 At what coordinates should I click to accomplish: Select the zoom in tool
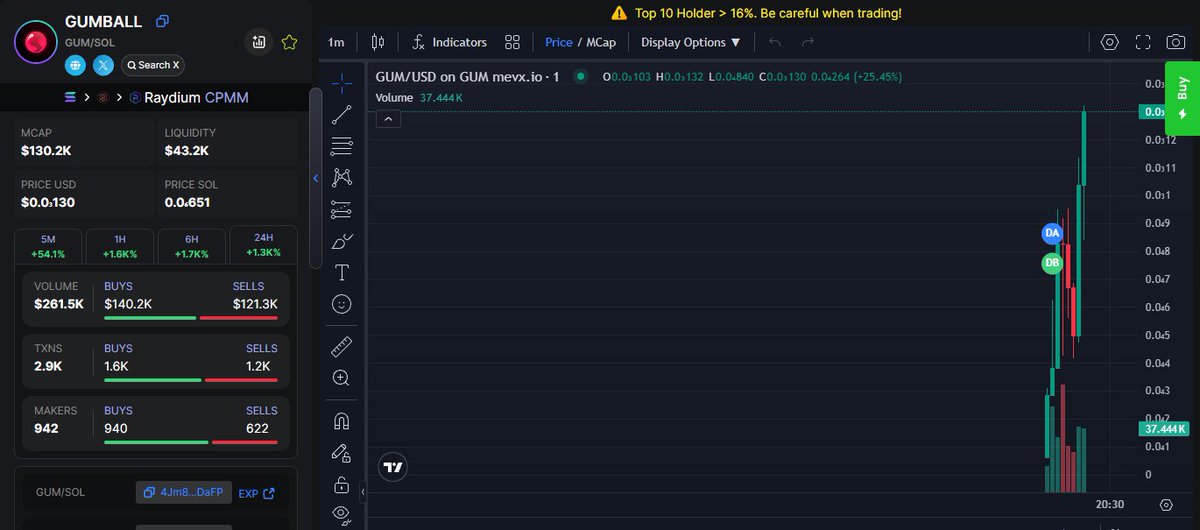[342, 378]
